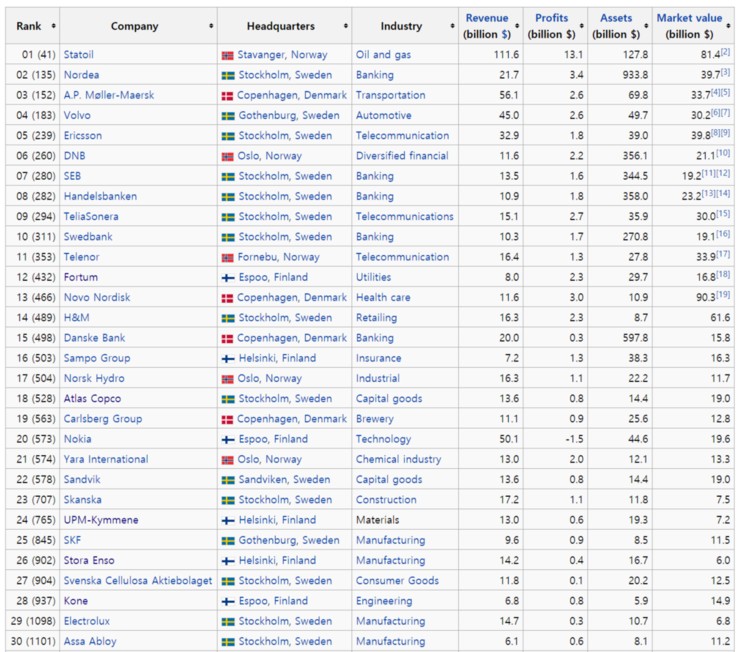
Task: Click the Denmark flag in the Carlsberg Group row
Action: (x=227, y=419)
